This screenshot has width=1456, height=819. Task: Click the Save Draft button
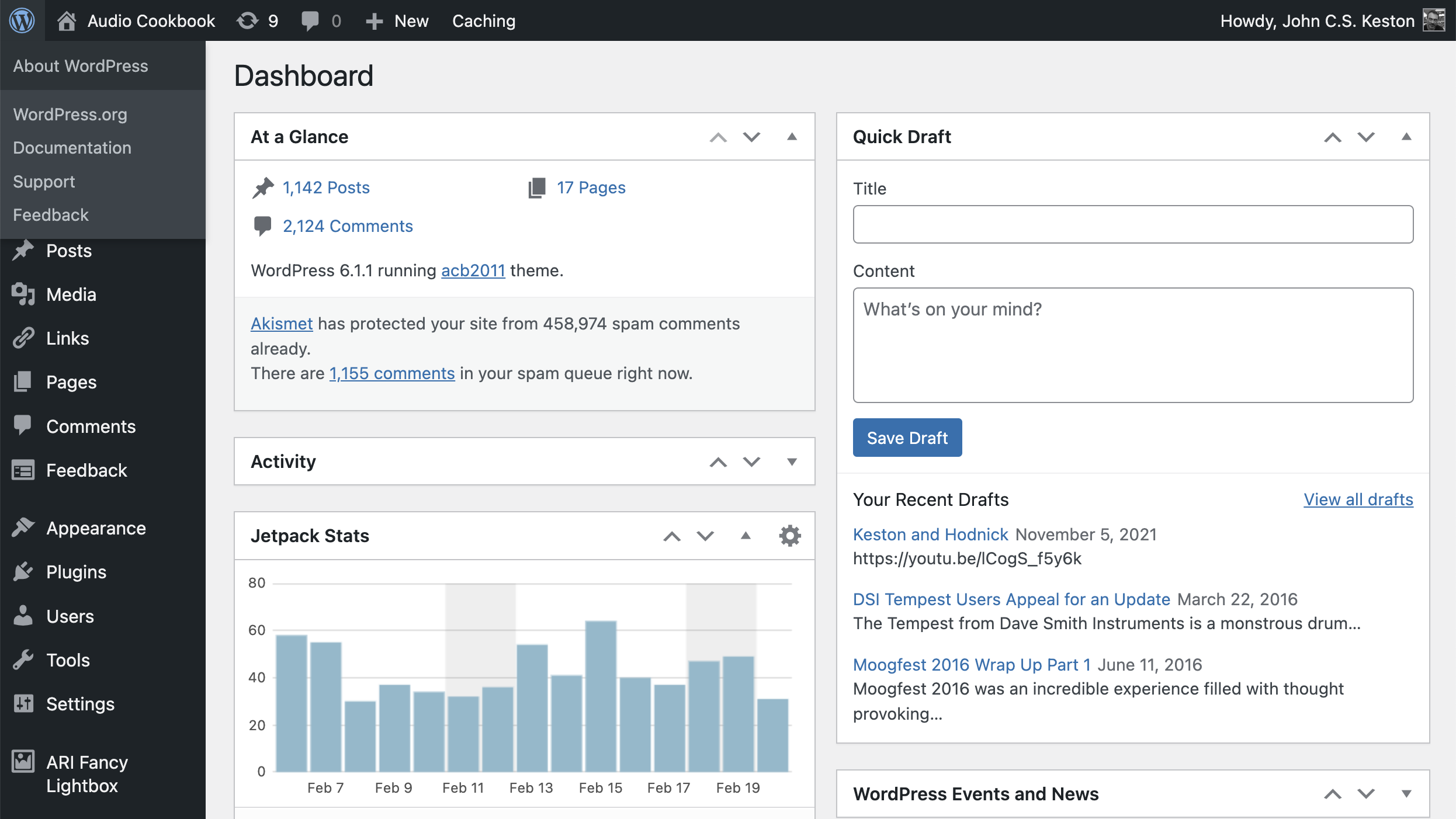click(x=907, y=438)
